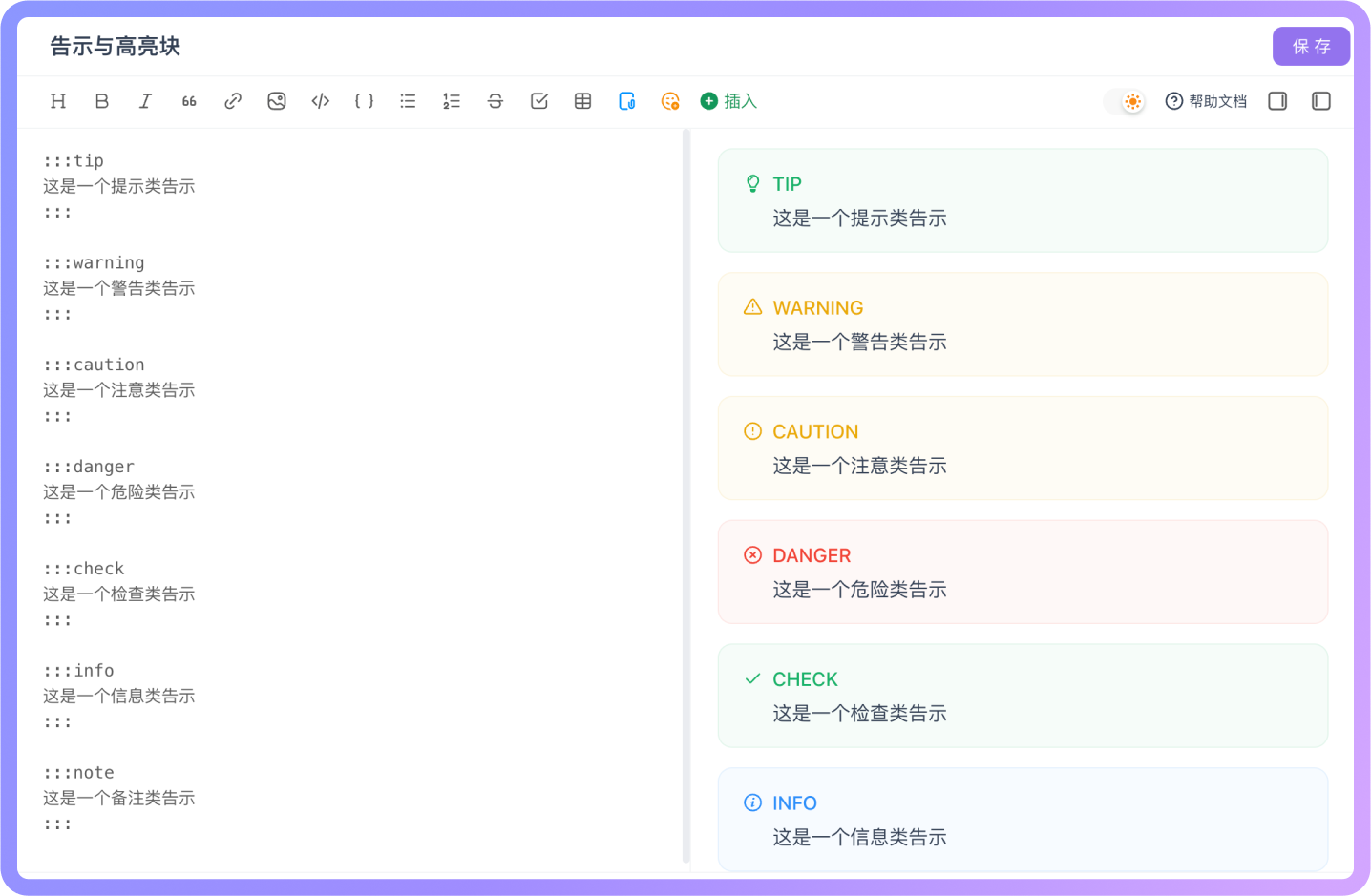The height and width of the screenshot is (896, 1371).
Task: Insert a code block with braces icon
Action: point(364,101)
